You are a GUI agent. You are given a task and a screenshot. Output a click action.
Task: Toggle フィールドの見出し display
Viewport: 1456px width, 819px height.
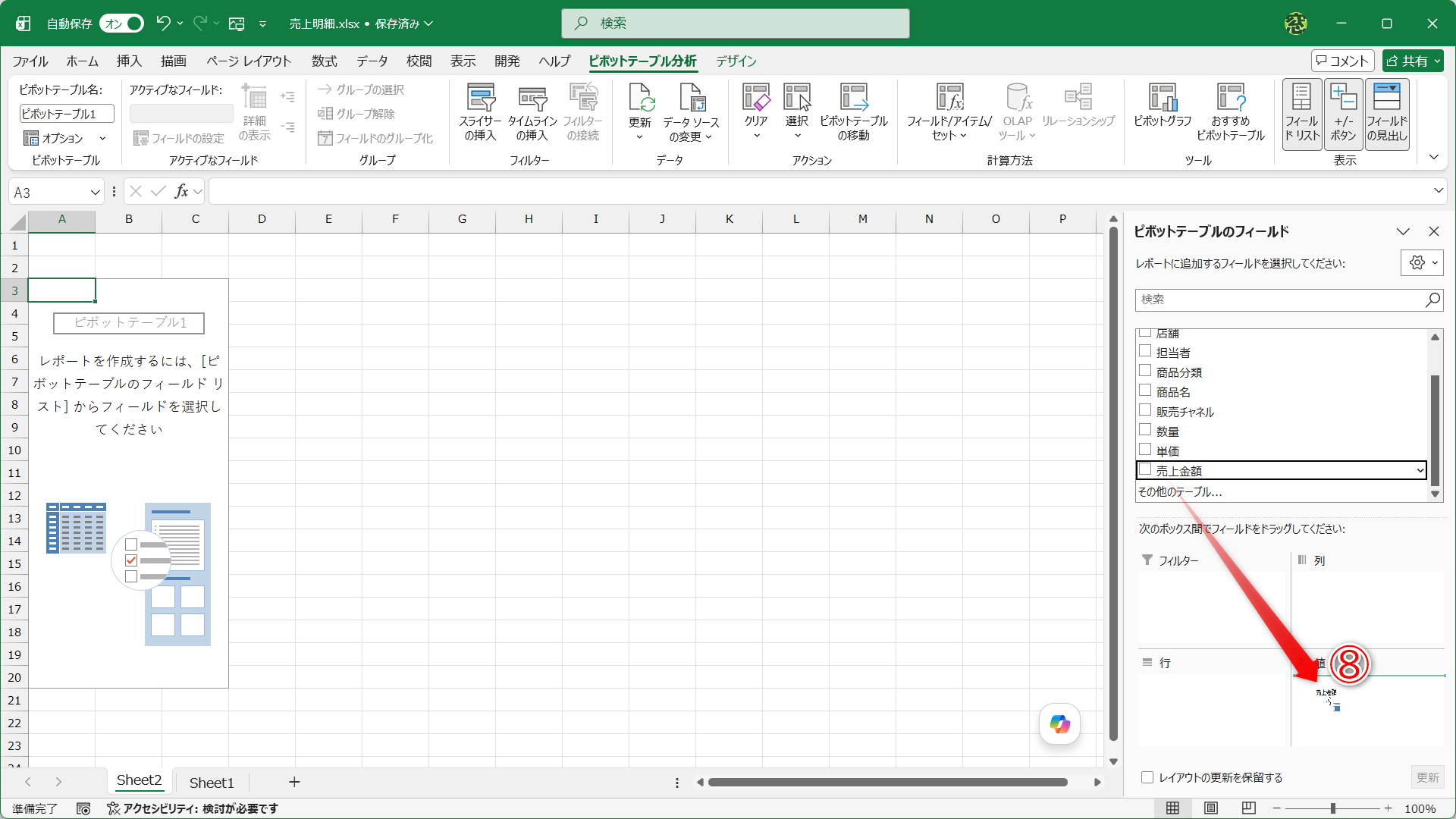pyautogui.click(x=1387, y=114)
